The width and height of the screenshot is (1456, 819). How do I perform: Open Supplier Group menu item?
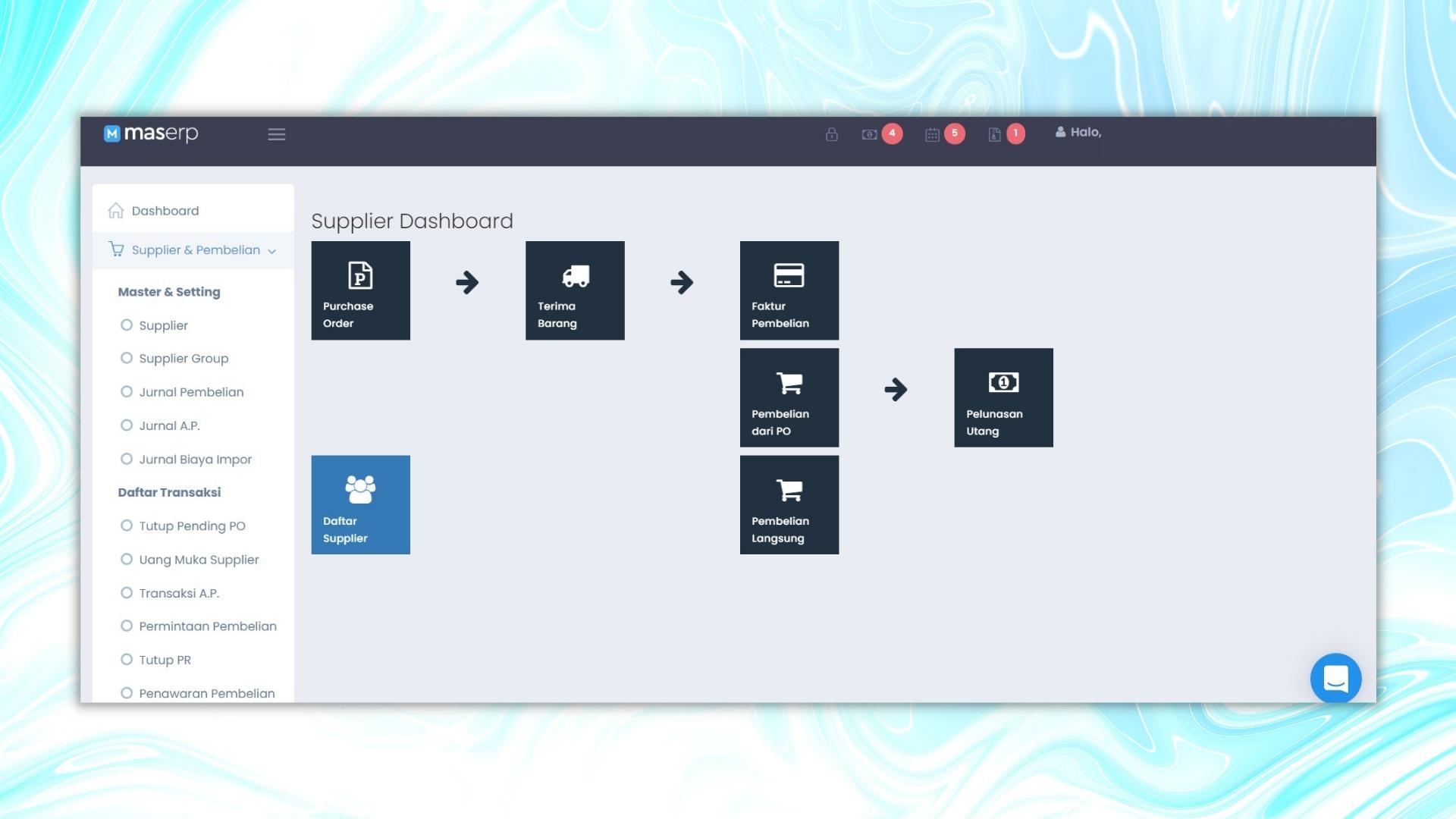click(184, 359)
